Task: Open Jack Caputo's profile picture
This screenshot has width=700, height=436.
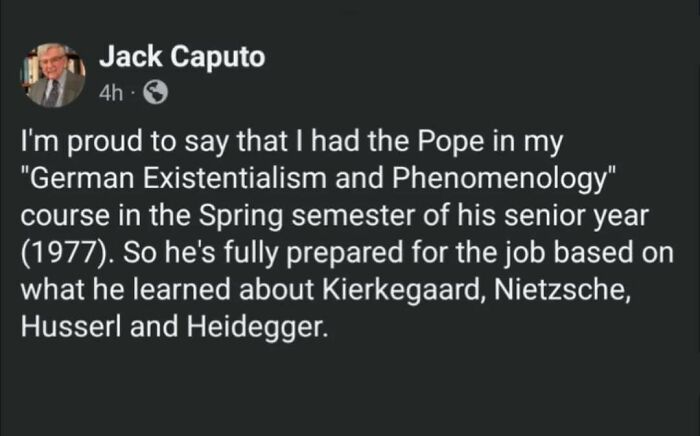Action: click(x=55, y=75)
